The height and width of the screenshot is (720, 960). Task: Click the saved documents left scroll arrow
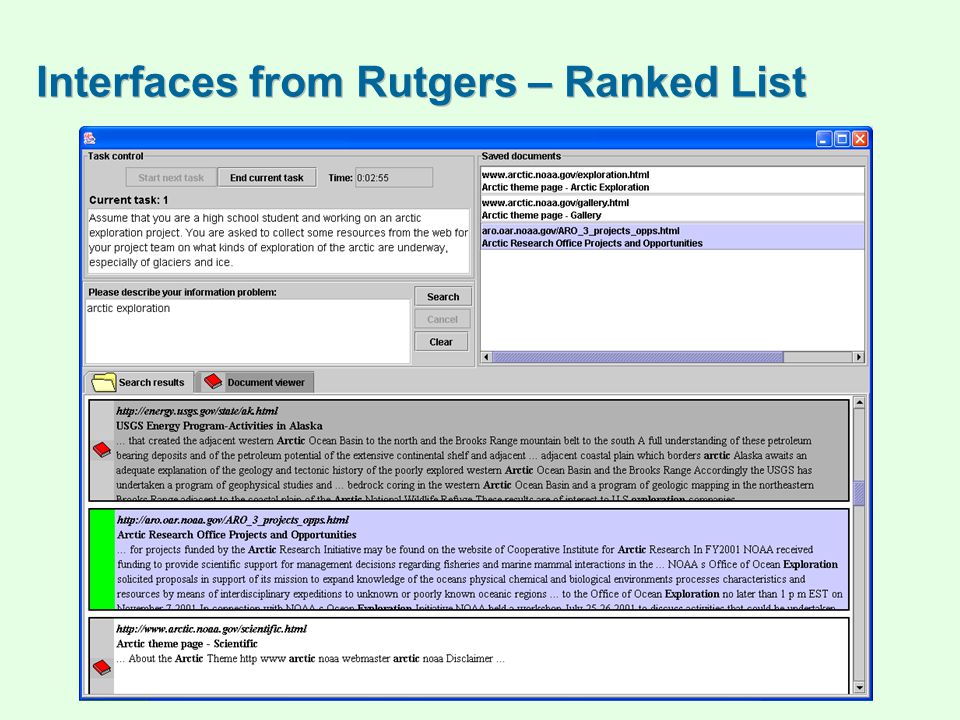[x=487, y=357]
